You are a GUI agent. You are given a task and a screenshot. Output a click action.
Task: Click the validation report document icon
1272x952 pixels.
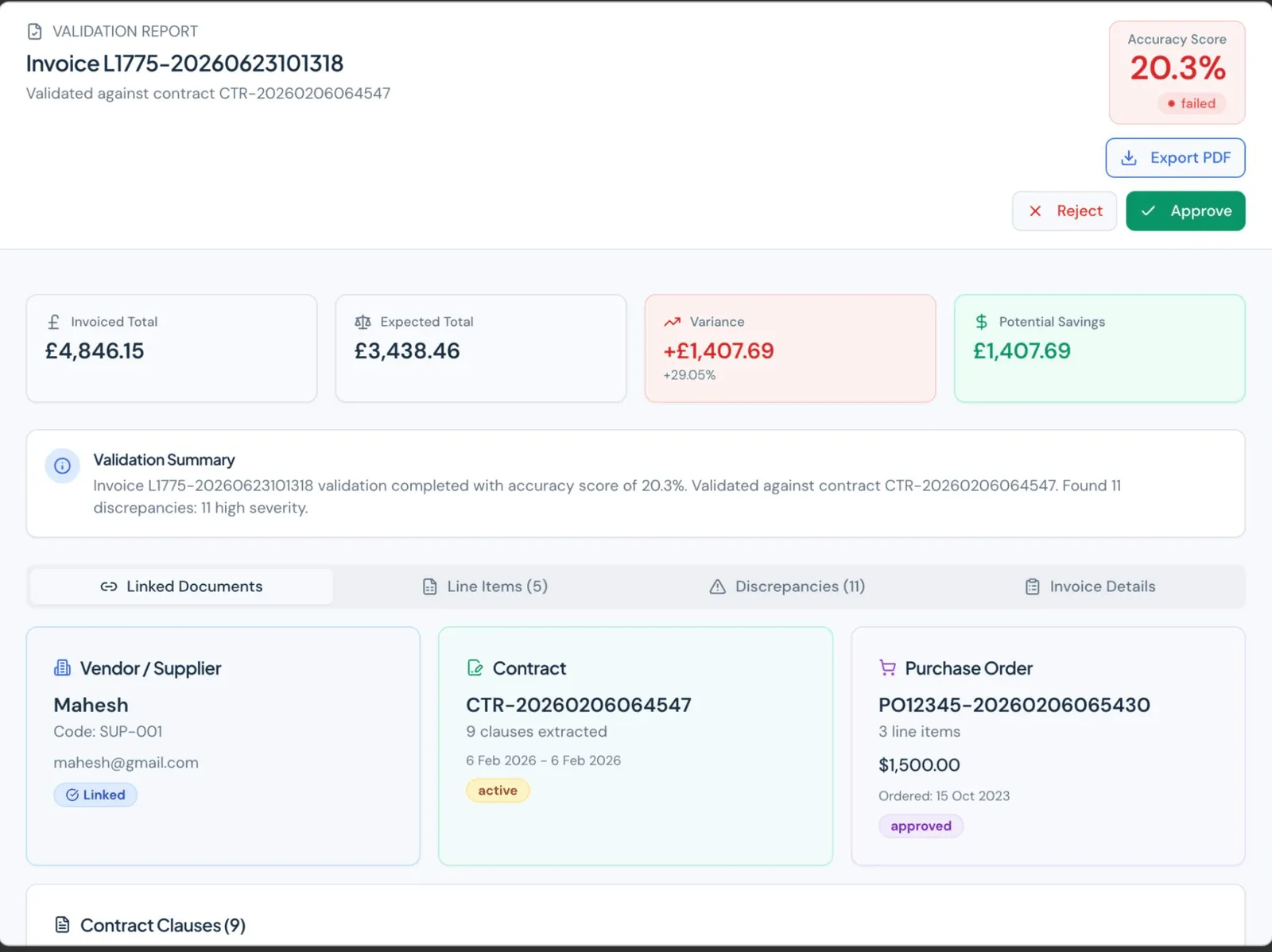[34, 31]
